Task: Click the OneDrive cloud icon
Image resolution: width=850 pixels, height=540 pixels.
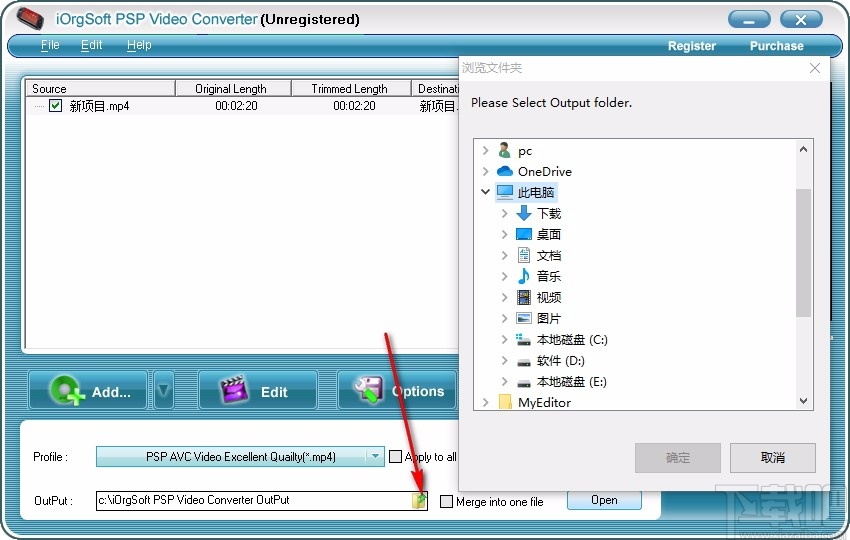Action: coord(505,171)
